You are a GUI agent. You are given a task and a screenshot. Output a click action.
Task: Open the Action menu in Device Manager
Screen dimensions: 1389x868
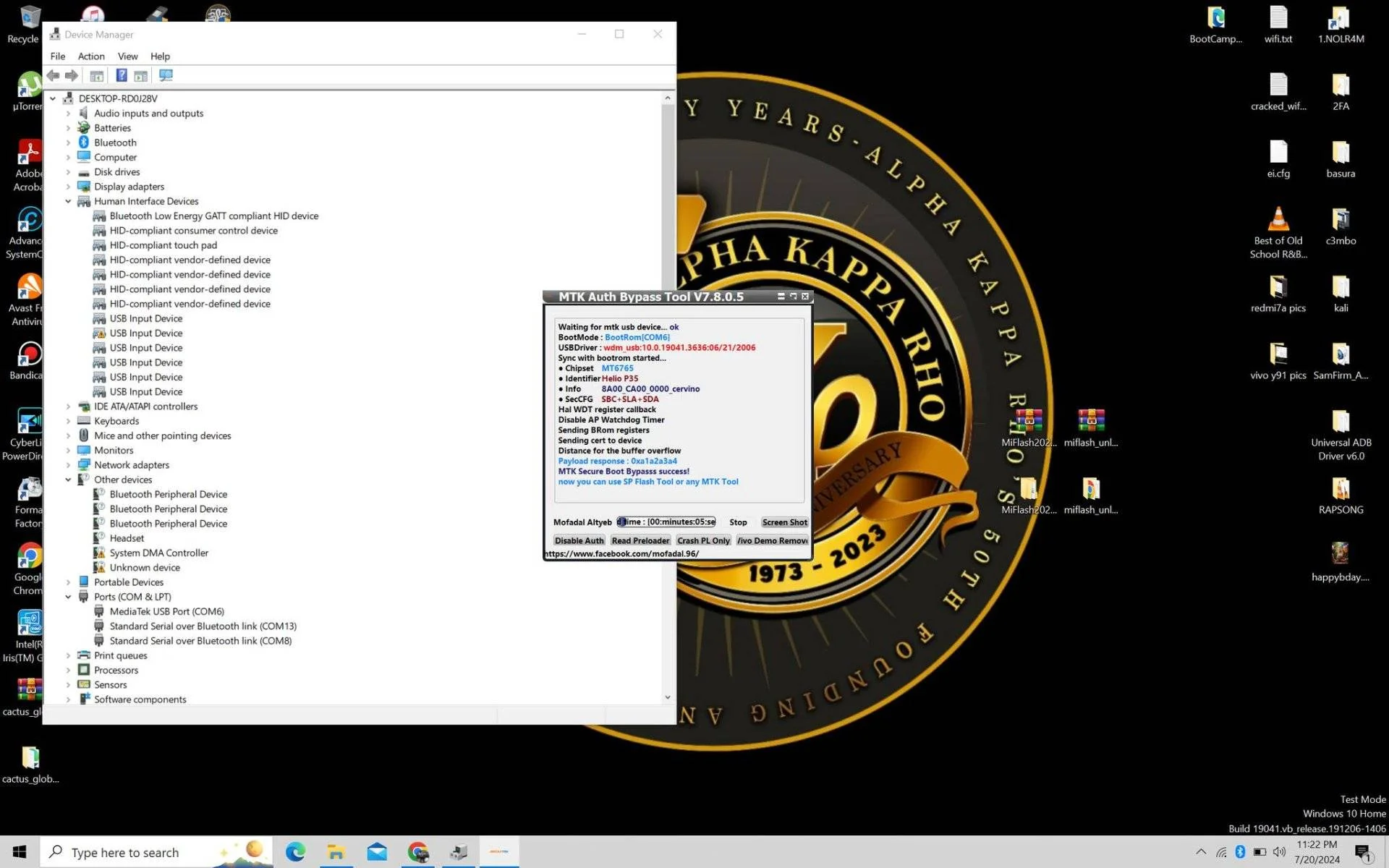coord(91,56)
